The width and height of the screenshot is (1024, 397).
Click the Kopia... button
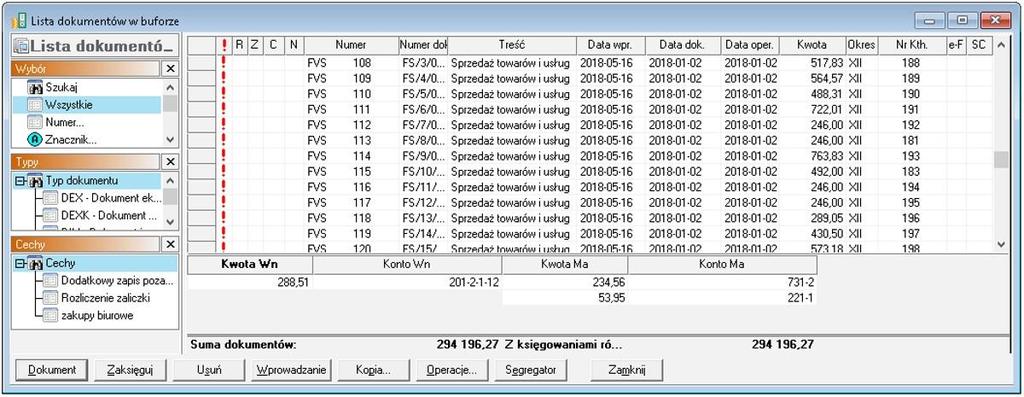[374, 370]
